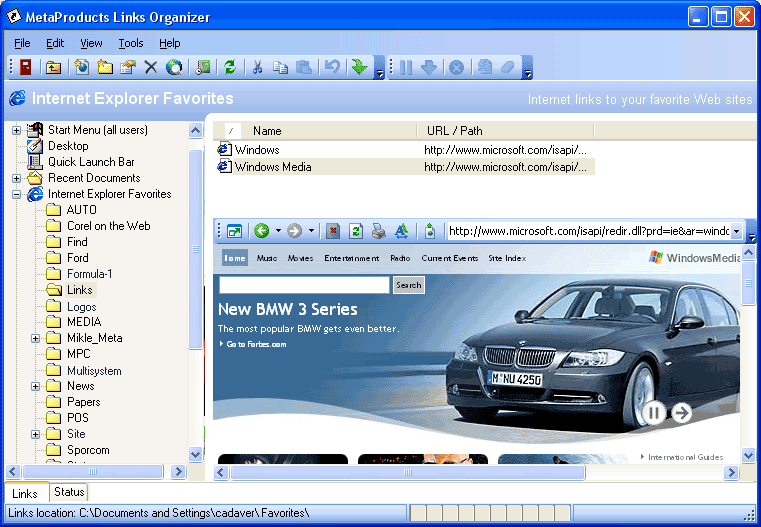This screenshot has height=527, width=761.
Task: Expand the Start Menu (all users) node
Action: click(x=17, y=130)
